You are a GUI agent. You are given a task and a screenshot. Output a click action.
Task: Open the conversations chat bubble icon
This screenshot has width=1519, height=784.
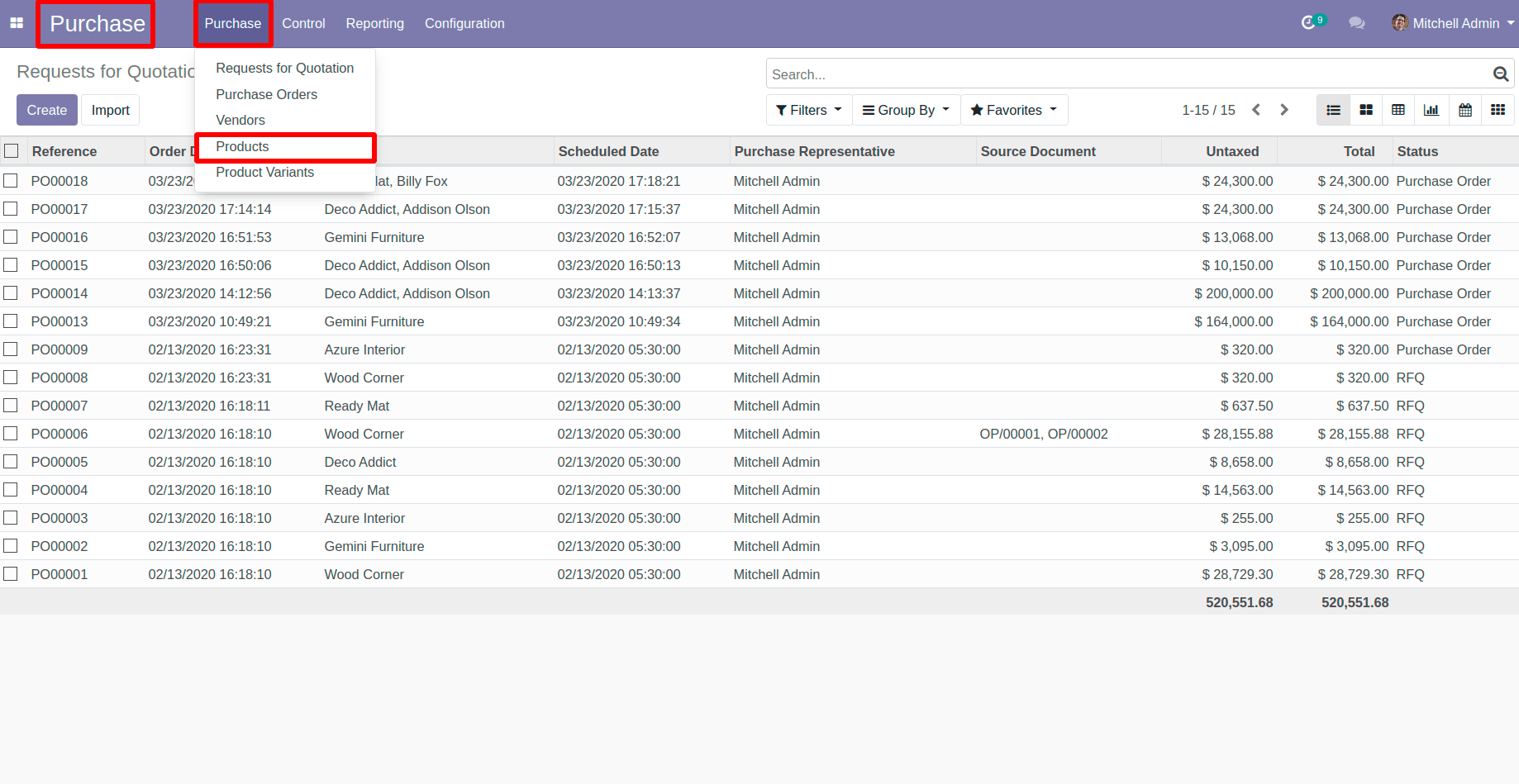1356,23
